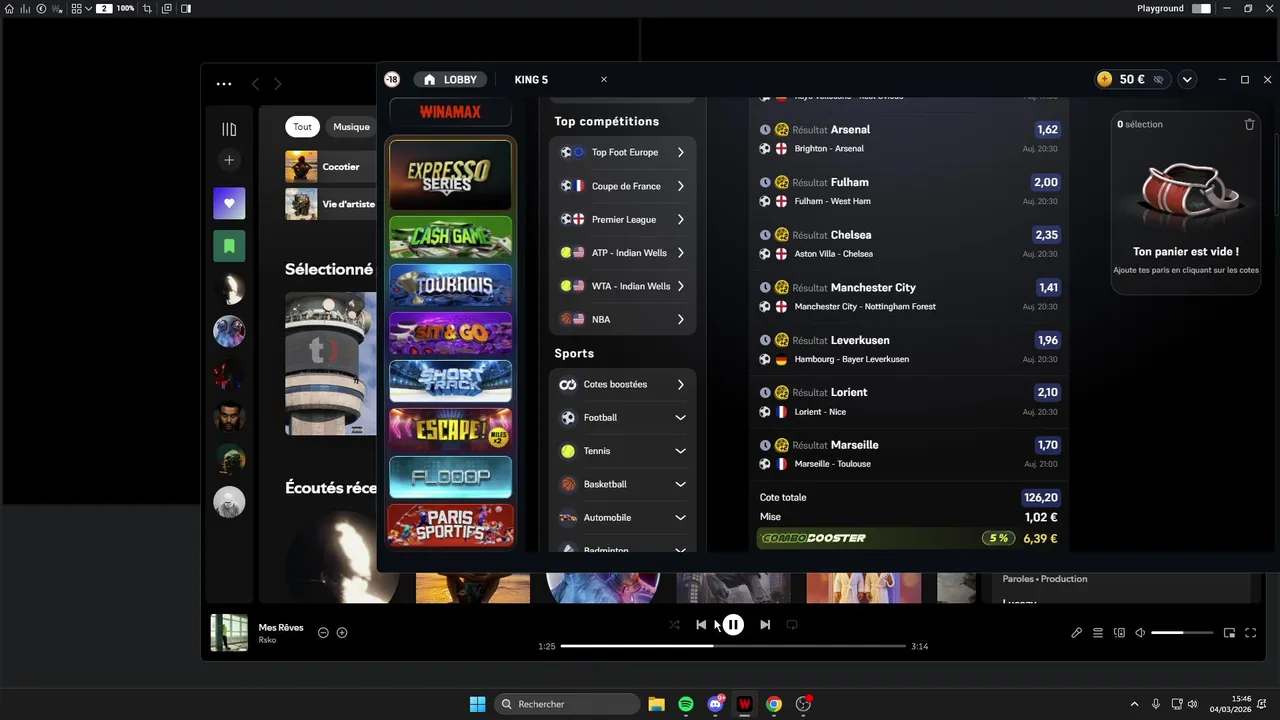
Task: Go back with music player left arrow
Action: pyautogui.click(x=255, y=84)
